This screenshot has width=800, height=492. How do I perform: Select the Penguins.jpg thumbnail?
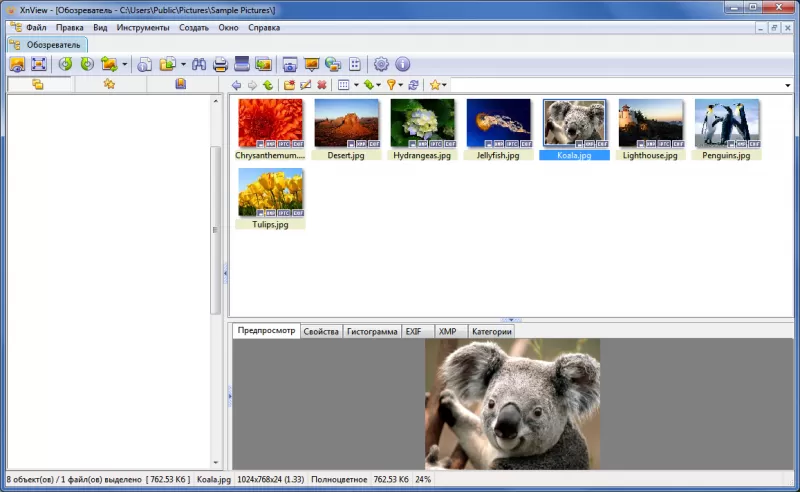click(727, 124)
